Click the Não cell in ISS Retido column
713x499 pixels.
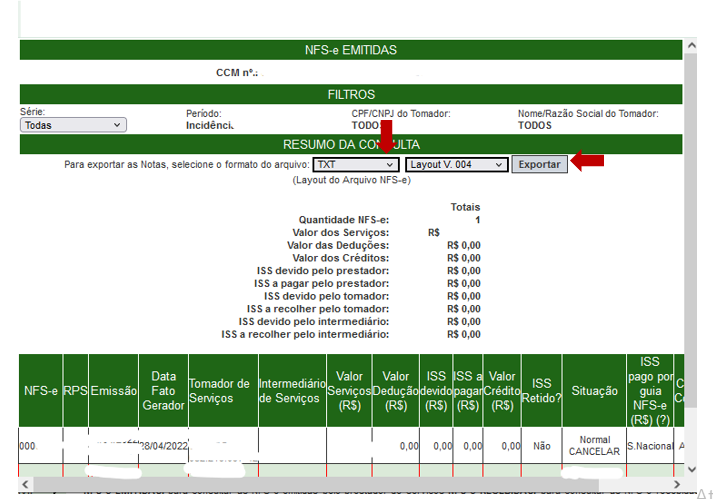[x=542, y=446]
